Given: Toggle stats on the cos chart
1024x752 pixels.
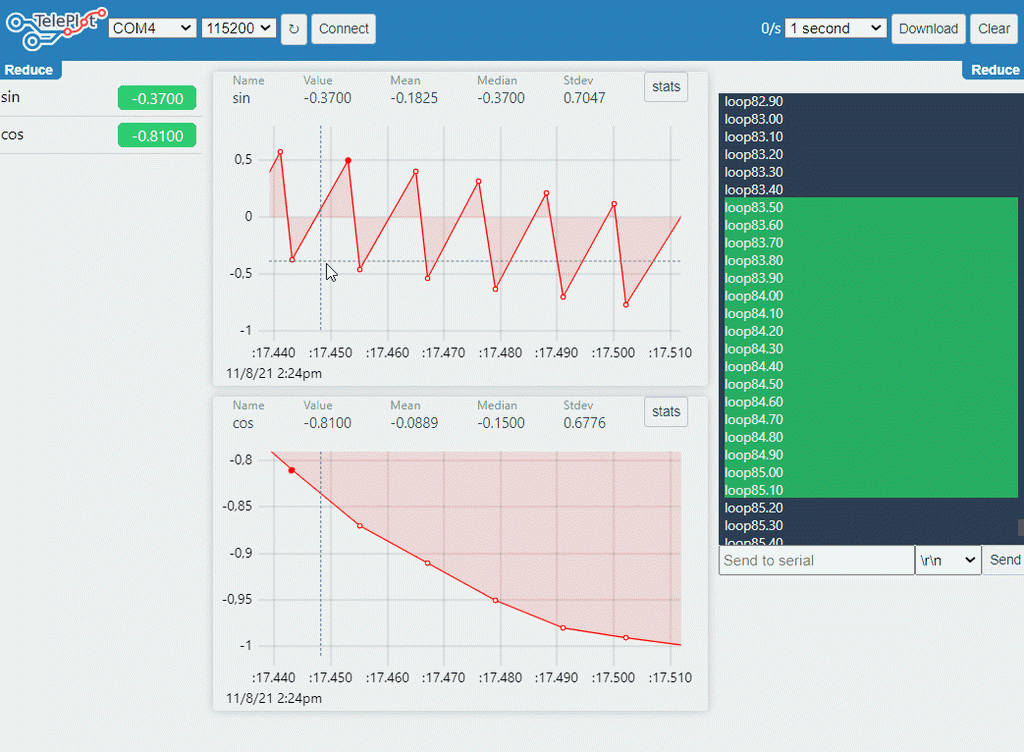Looking at the screenshot, I should (x=666, y=412).
